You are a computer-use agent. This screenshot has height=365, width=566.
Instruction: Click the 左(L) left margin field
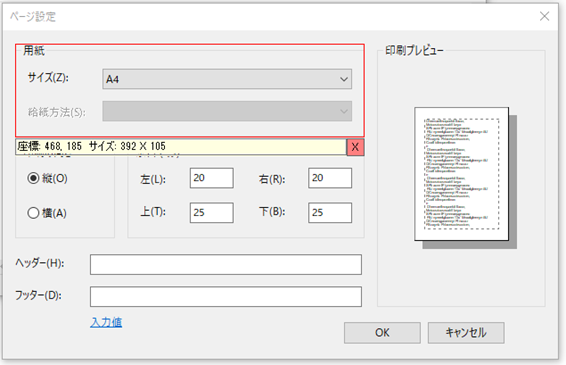(x=212, y=178)
